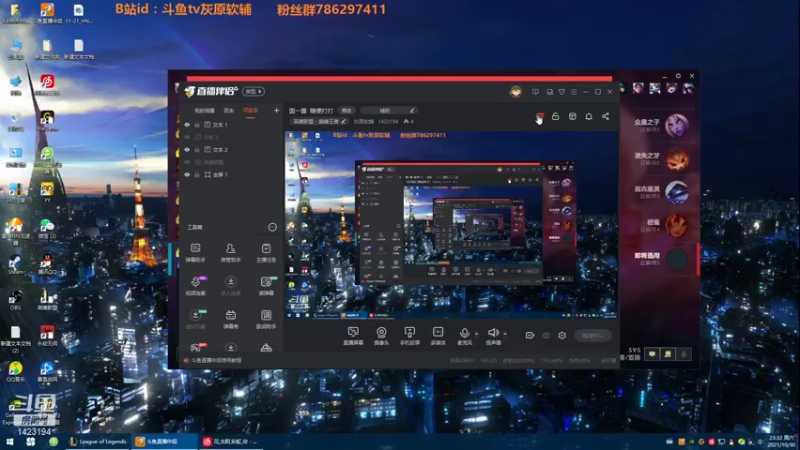Viewport: 800px width, 450px height.
Task: Toggle preview eye in bottom bar
Action: [x=546, y=335]
